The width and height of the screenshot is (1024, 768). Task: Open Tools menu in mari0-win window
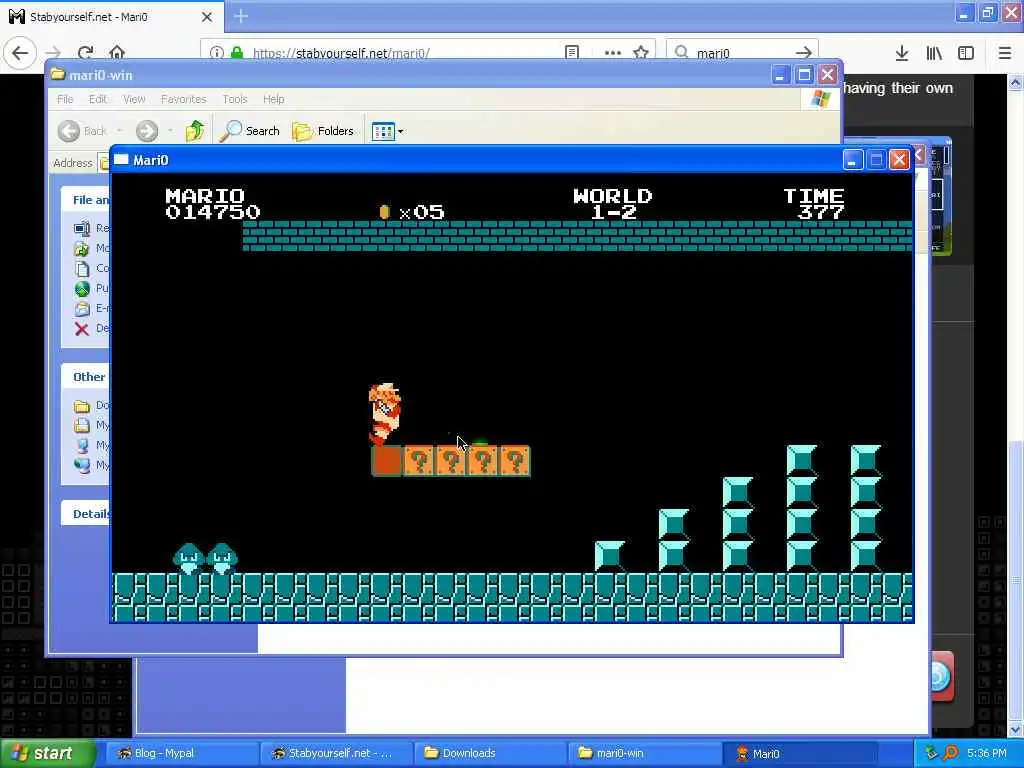click(234, 99)
